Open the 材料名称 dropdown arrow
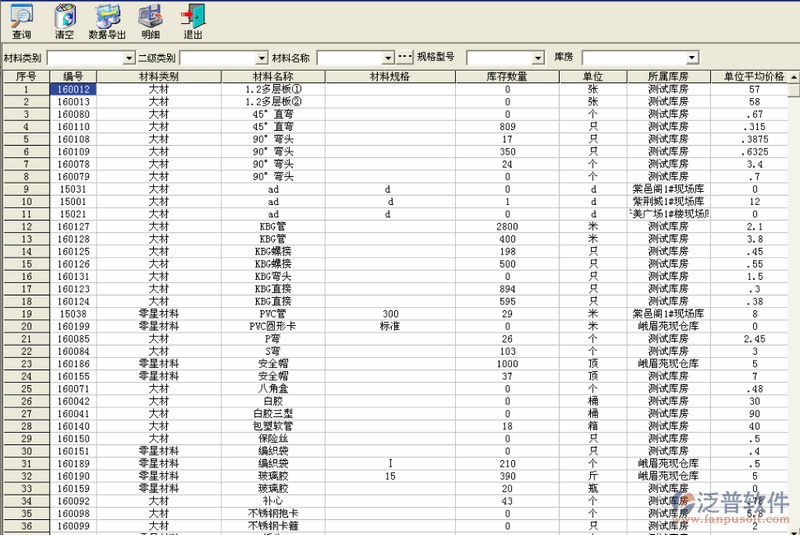 pos(388,58)
